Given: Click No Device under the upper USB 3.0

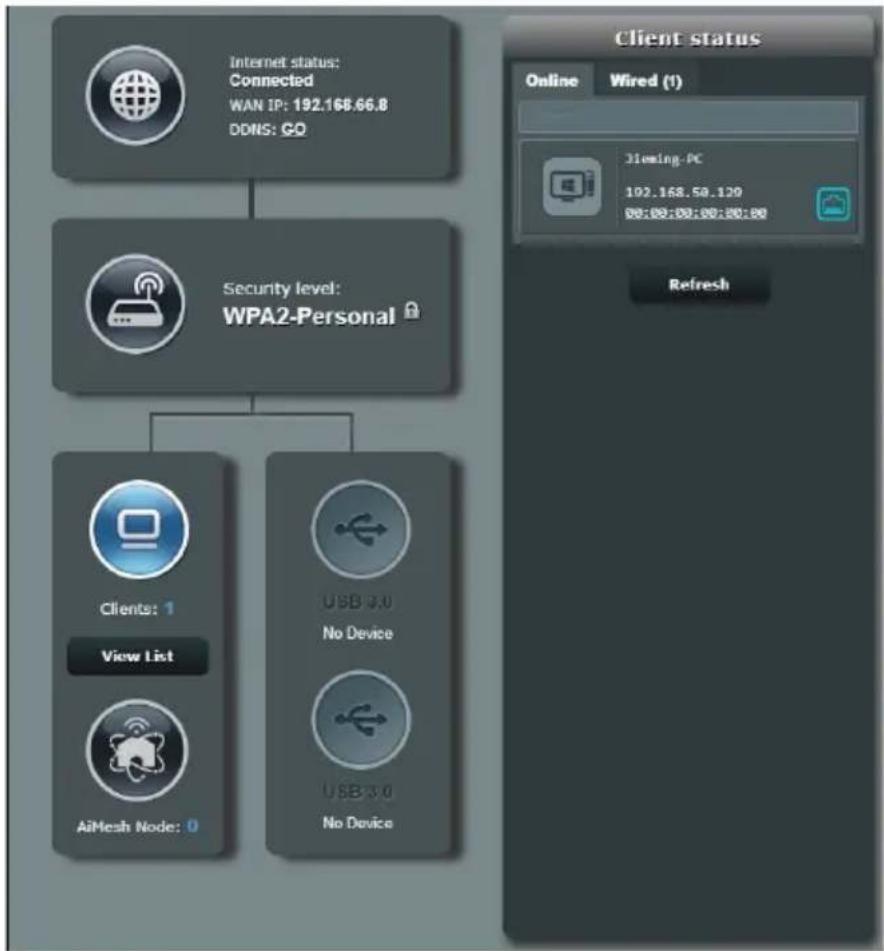Looking at the screenshot, I should point(358,633).
